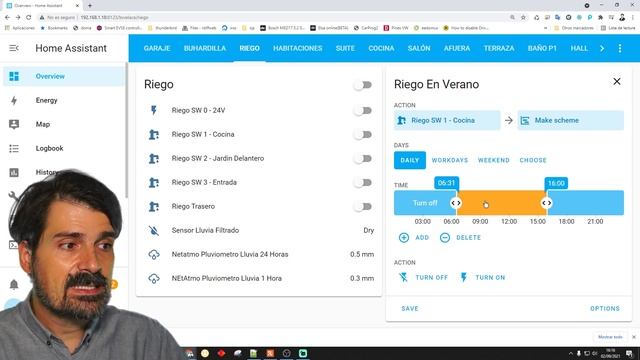Click the Sensor Lluvia Filtrado water-off icon

[x=154, y=231]
